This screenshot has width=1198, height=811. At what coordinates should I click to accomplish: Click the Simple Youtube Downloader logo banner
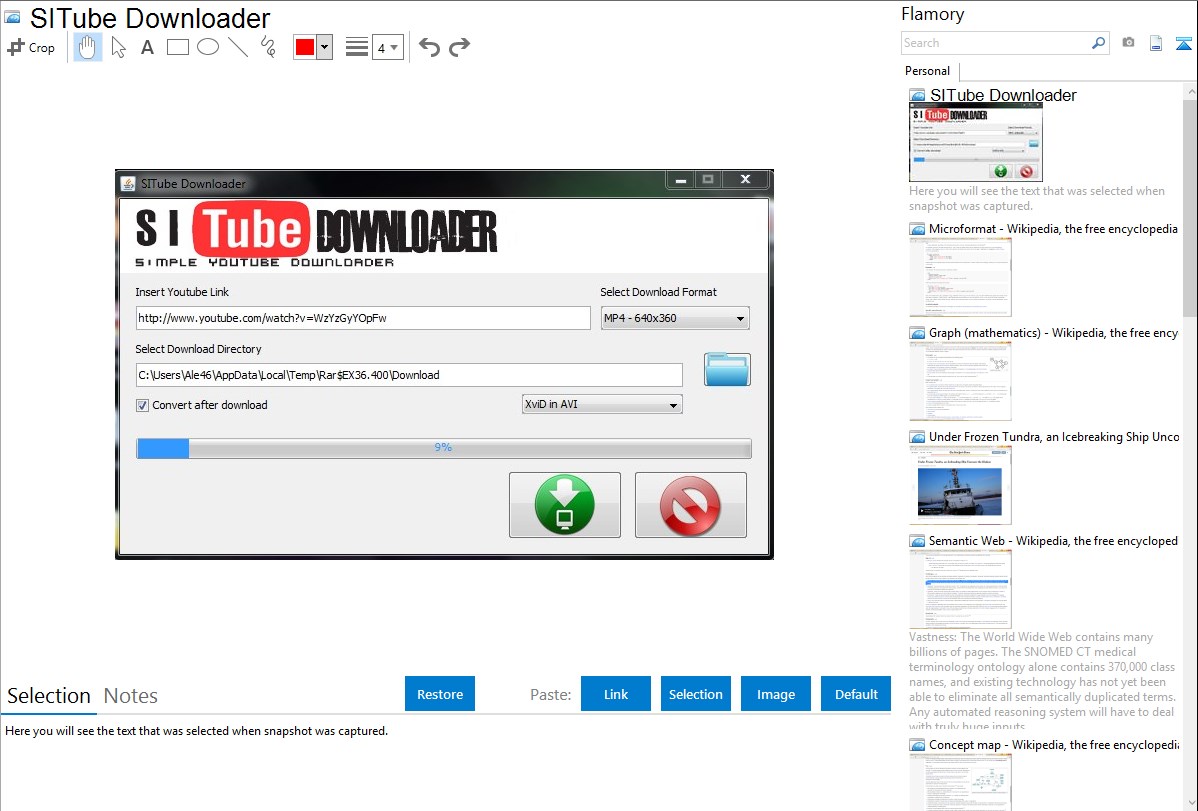coord(316,234)
